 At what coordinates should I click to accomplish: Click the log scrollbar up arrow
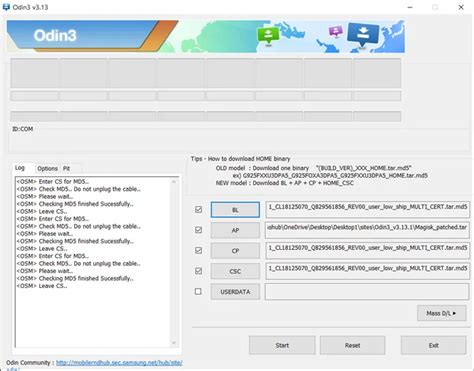point(174,182)
